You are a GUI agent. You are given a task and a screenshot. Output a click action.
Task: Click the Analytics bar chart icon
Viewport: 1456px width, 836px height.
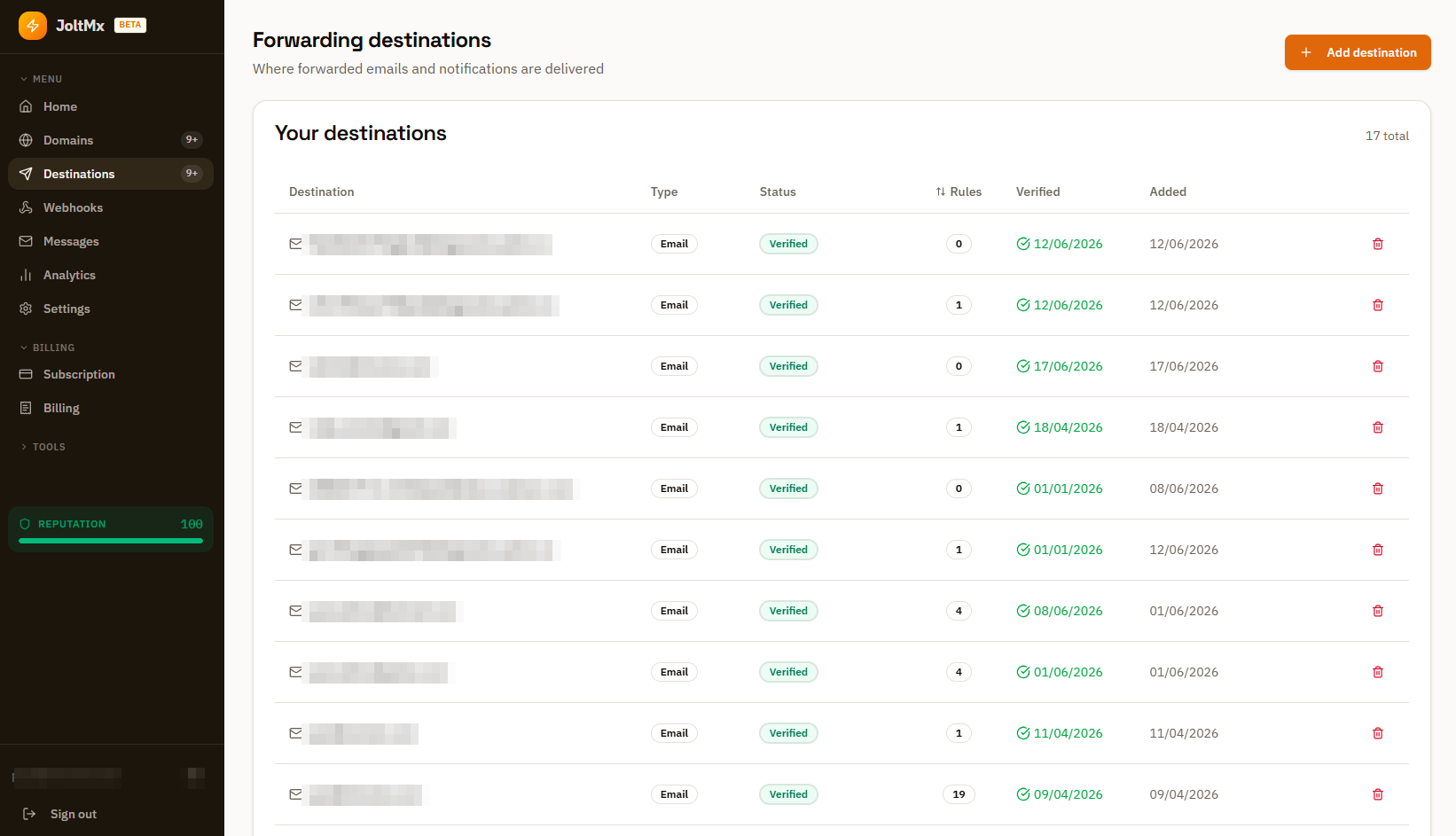[26, 275]
